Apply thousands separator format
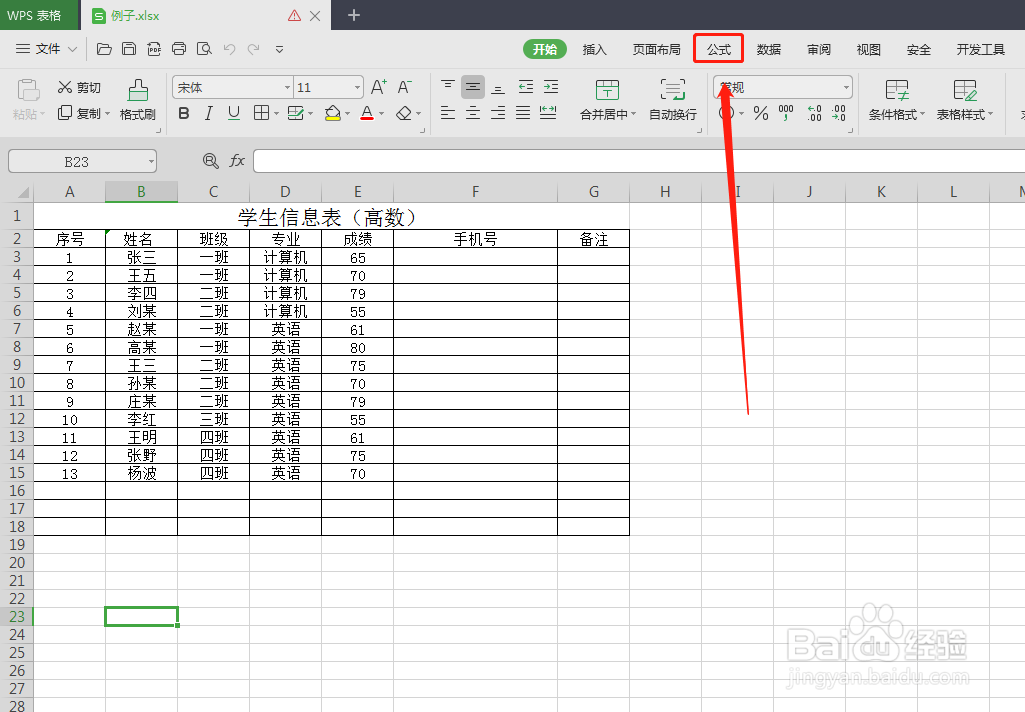 pos(786,114)
